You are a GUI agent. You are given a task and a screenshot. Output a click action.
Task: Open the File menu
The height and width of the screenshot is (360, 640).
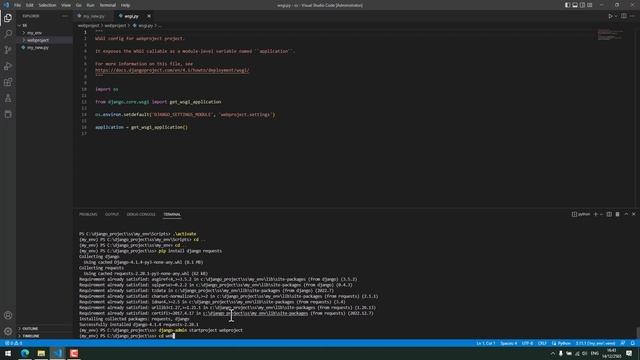point(18,5)
